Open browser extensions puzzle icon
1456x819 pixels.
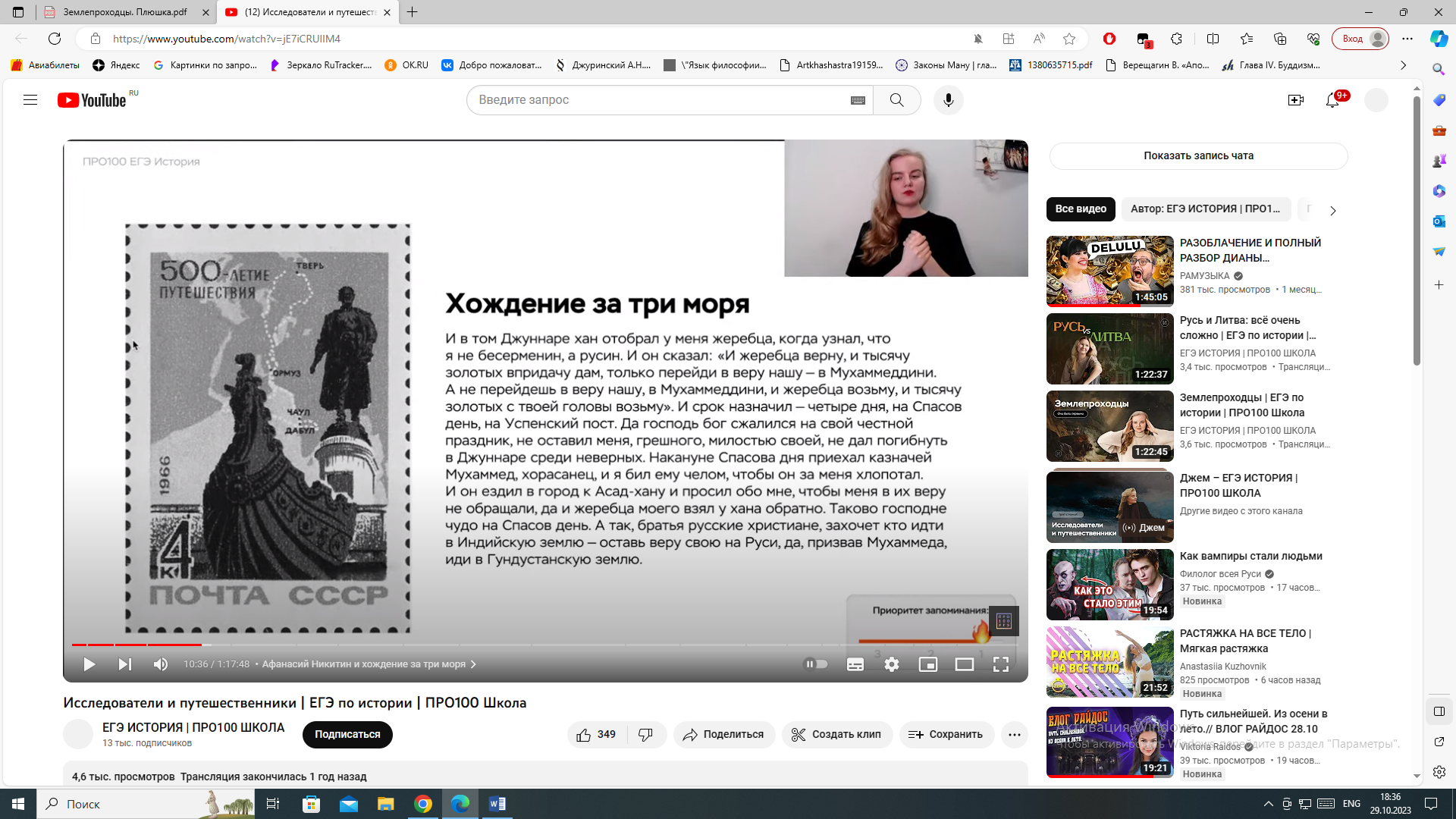1176,39
